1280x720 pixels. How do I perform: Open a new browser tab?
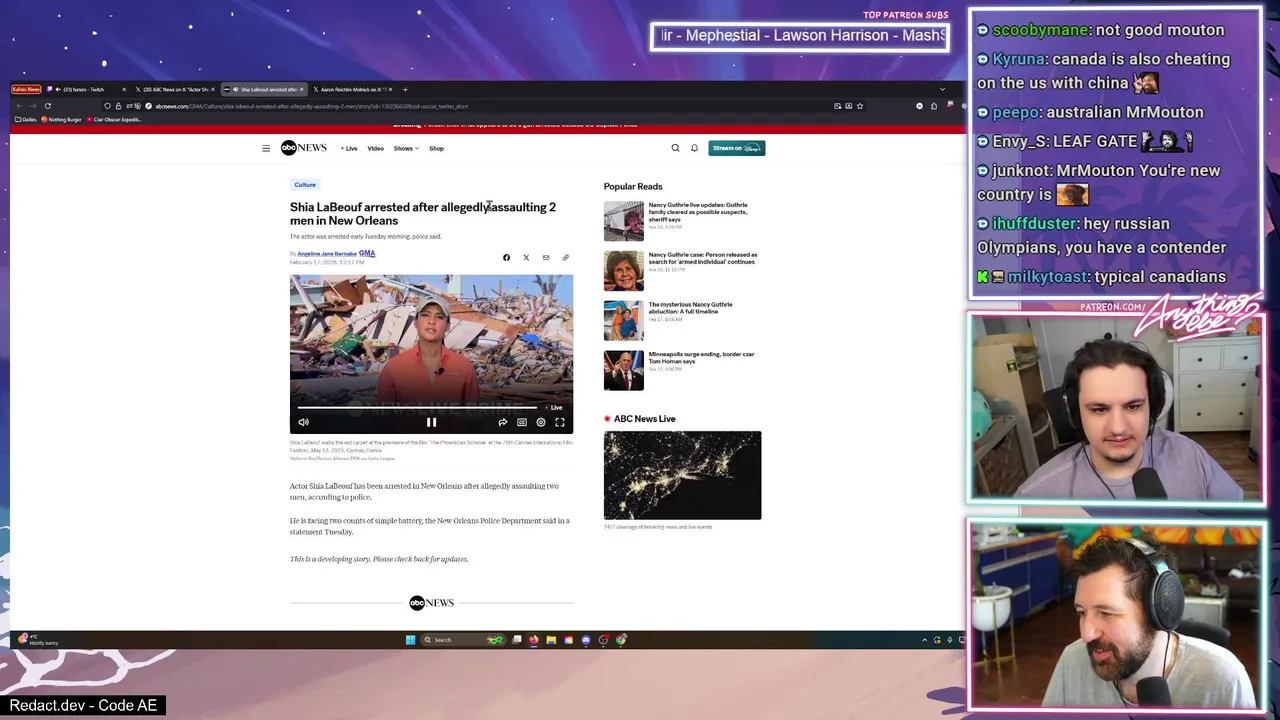(x=405, y=89)
